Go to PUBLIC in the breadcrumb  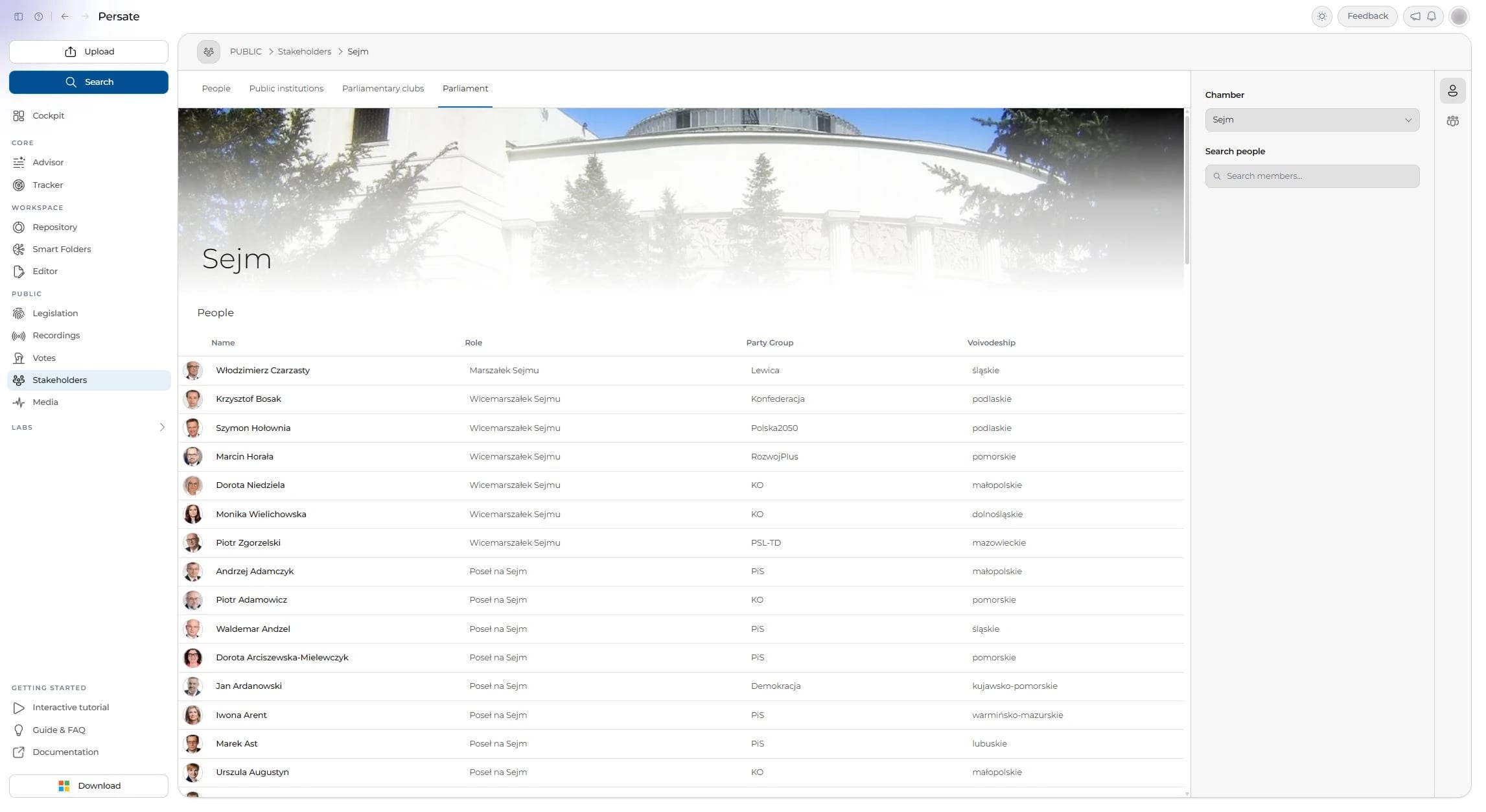pyautogui.click(x=246, y=52)
